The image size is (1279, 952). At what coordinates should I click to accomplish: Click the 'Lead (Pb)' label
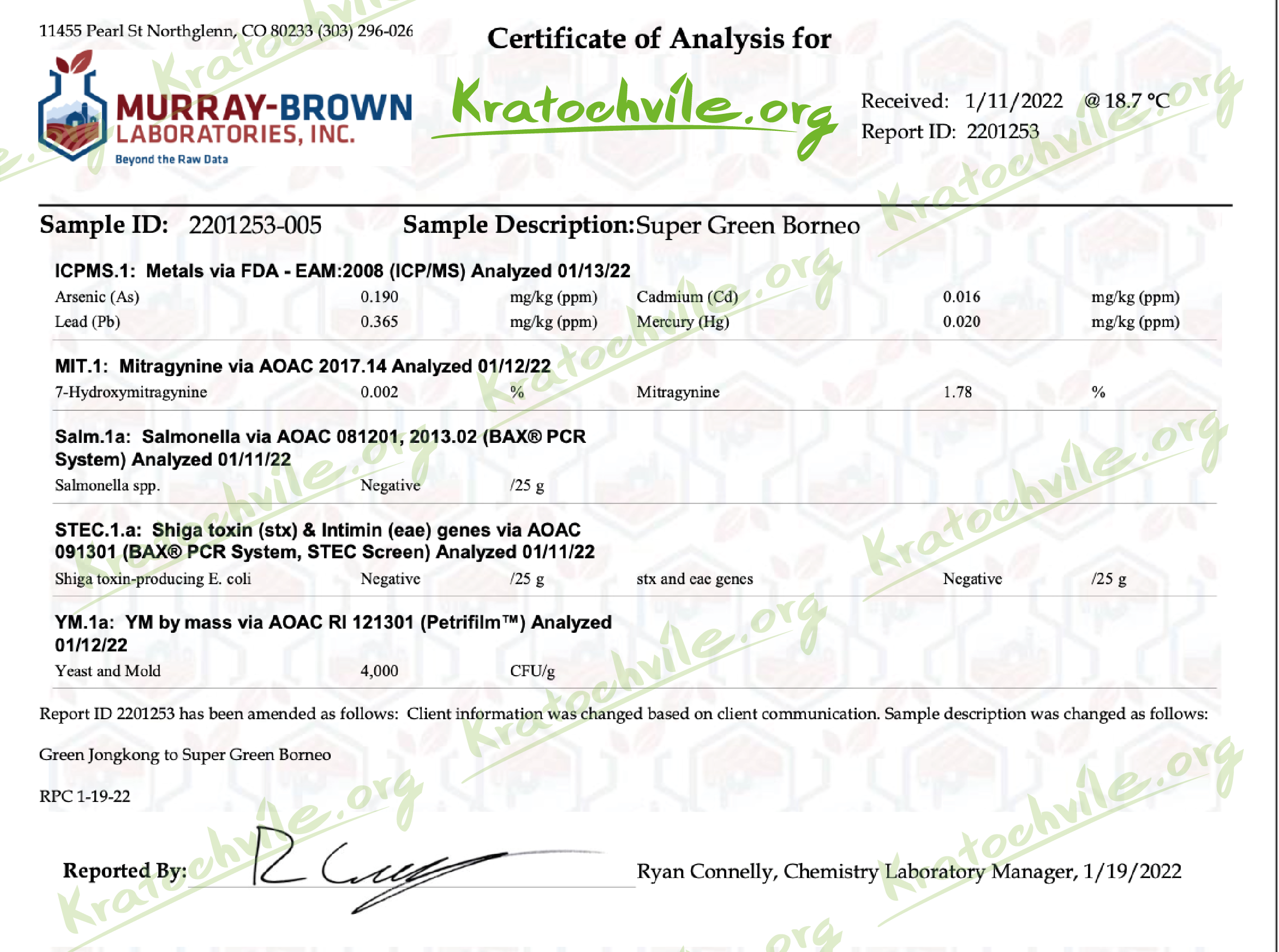point(87,322)
